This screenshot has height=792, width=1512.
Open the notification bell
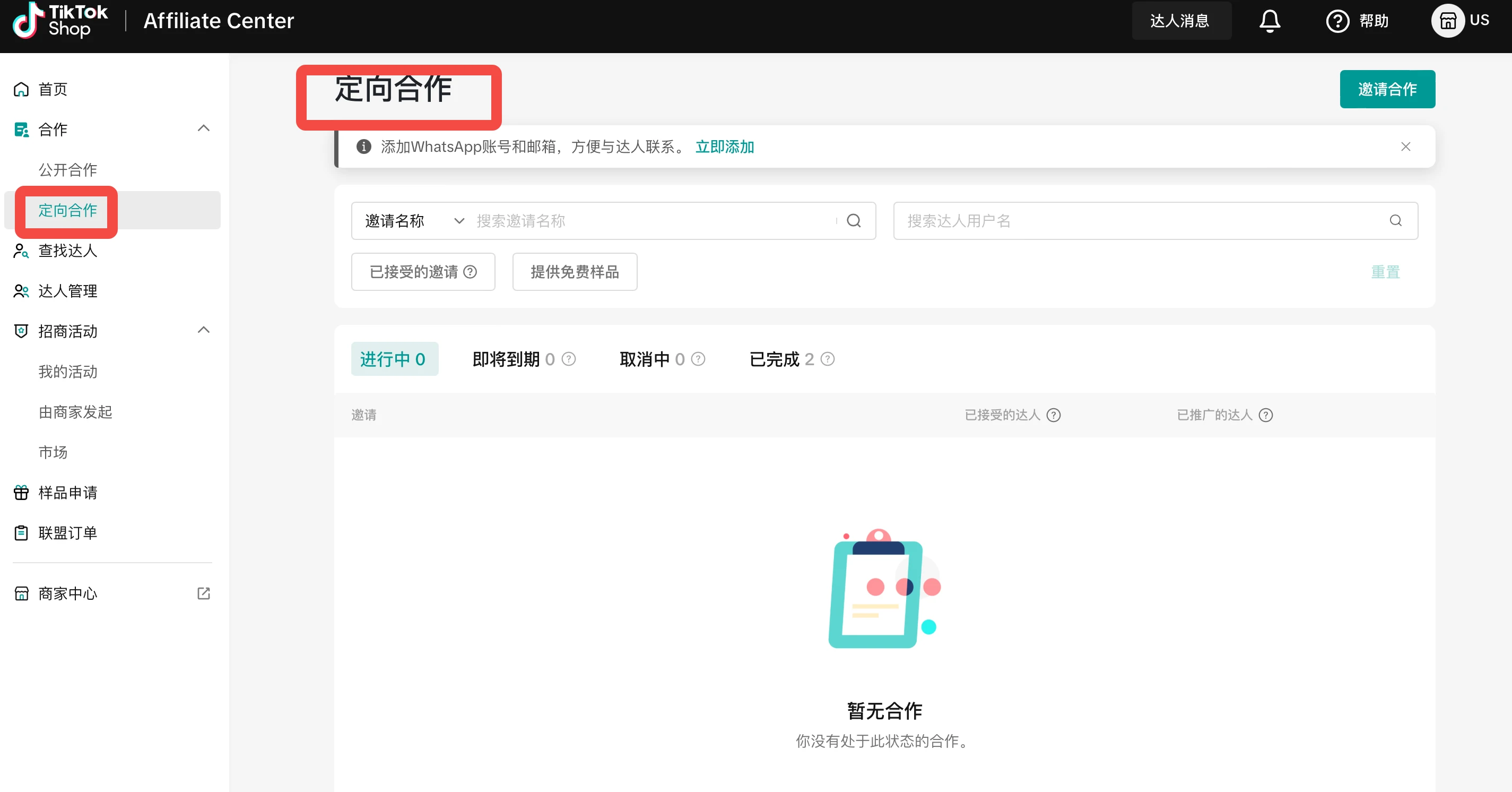pos(1269,21)
